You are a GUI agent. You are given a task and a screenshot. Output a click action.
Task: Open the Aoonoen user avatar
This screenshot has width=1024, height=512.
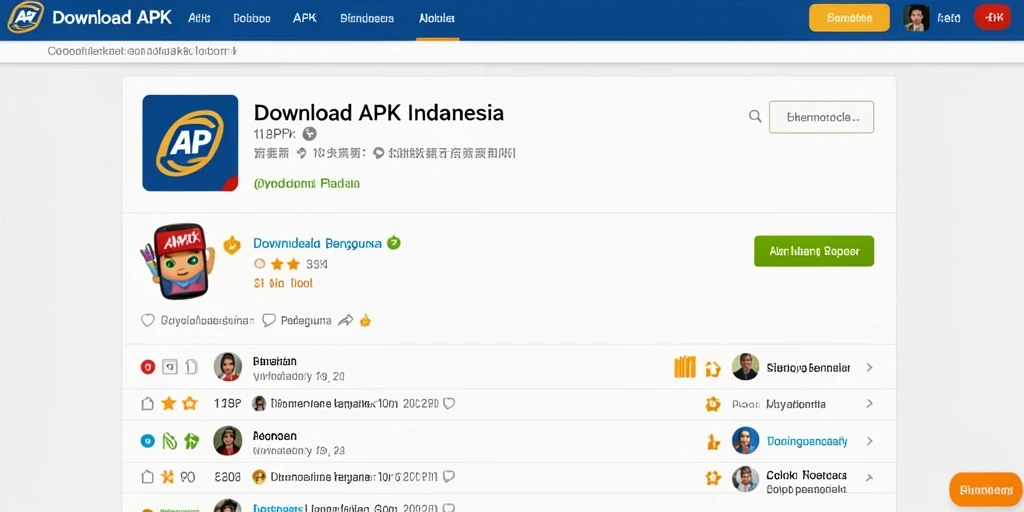coord(228,441)
